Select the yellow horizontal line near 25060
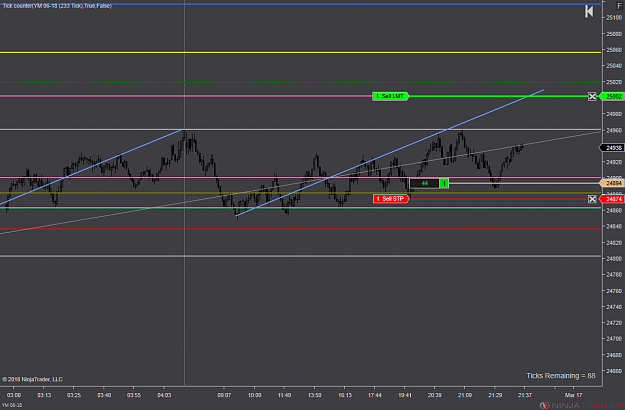The image size is (625, 410). (301, 52)
